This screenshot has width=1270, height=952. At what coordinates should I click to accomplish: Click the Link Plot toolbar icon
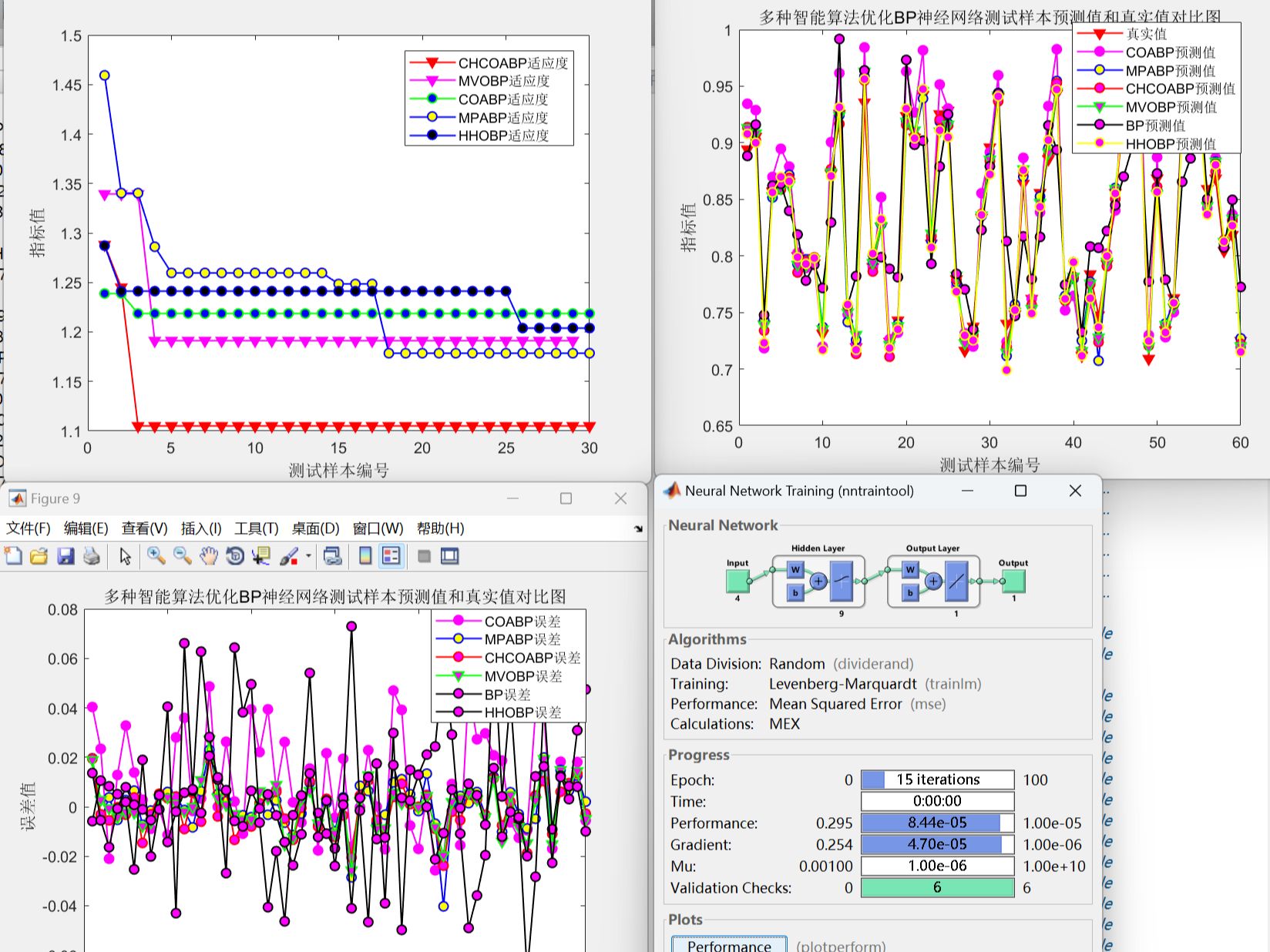(x=332, y=556)
